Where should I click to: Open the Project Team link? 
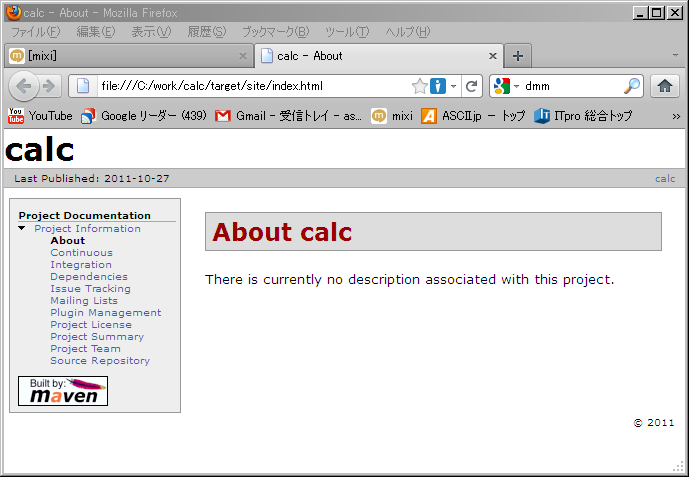coord(85,348)
